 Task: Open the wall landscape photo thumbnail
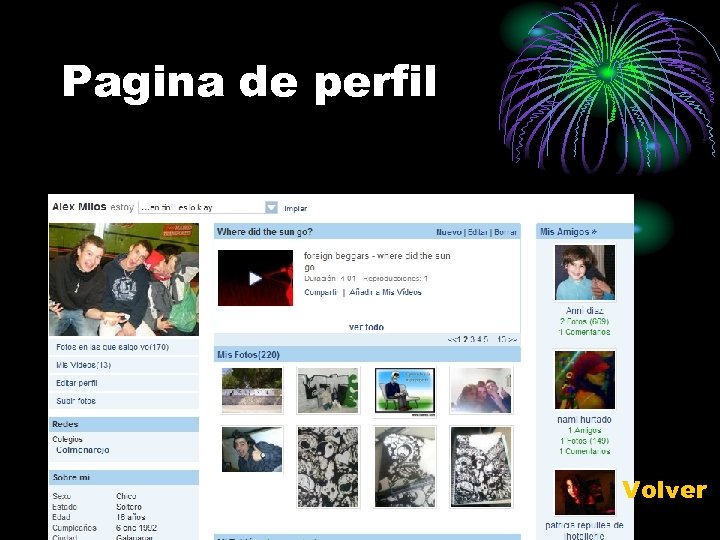tap(252, 390)
